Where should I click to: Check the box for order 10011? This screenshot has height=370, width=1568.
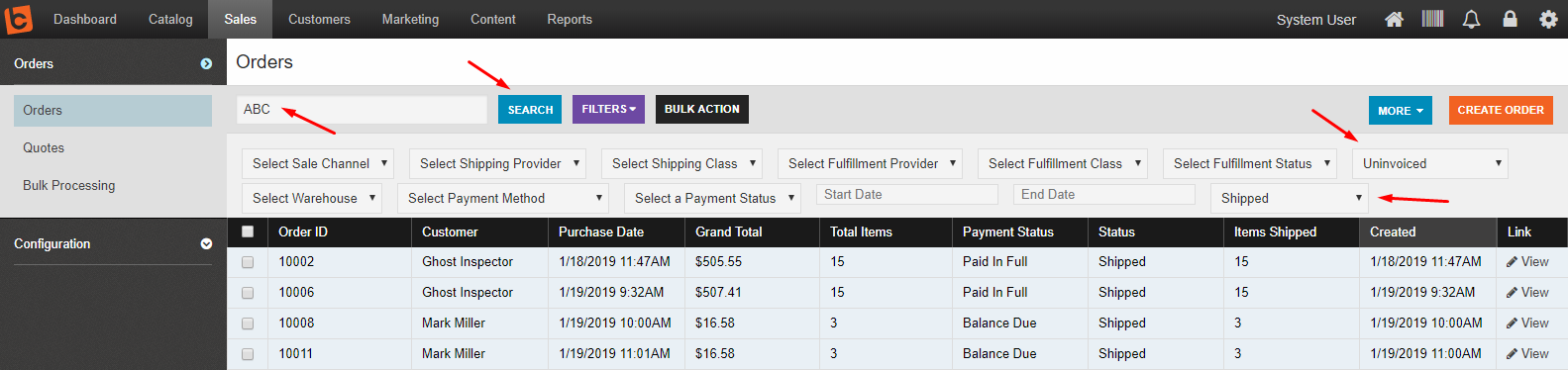click(248, 354)
